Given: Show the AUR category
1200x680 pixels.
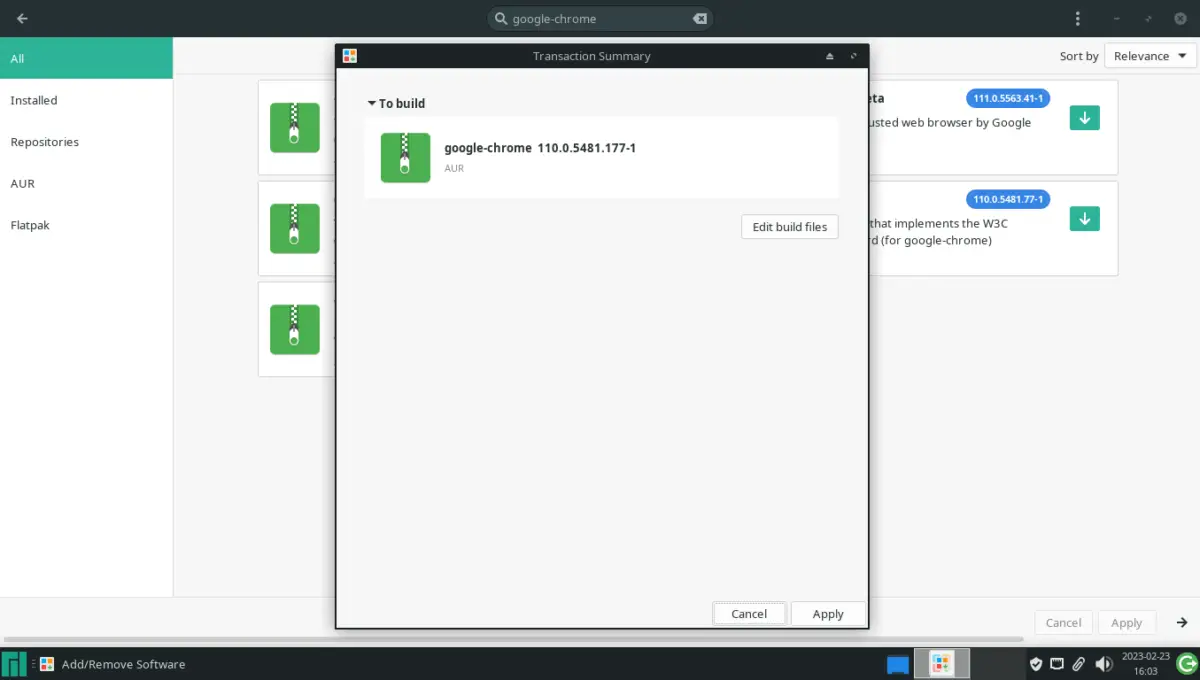Looking at the screenshot, I should click(x=86, y=184).
